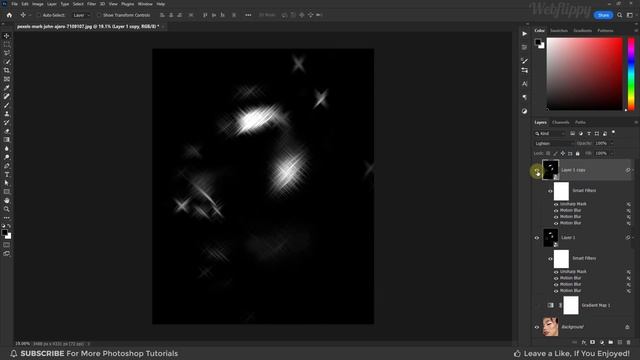The image size is (640, 360).
Task: Open the search icon at top right
Action: tap(620, 15)
